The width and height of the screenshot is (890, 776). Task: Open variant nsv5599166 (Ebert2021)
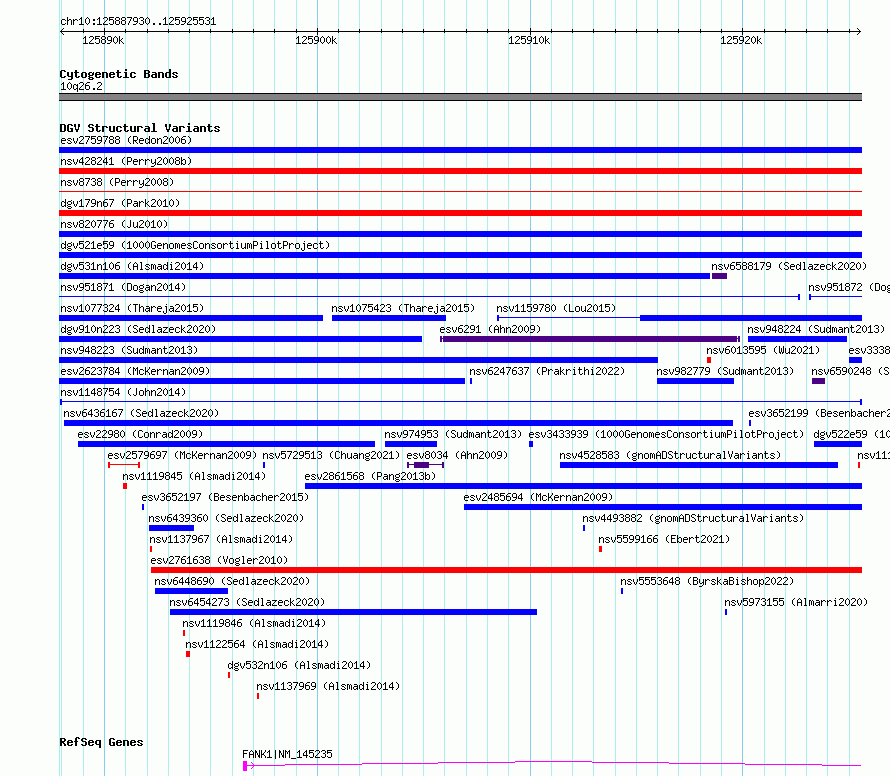tap(664, 539)
